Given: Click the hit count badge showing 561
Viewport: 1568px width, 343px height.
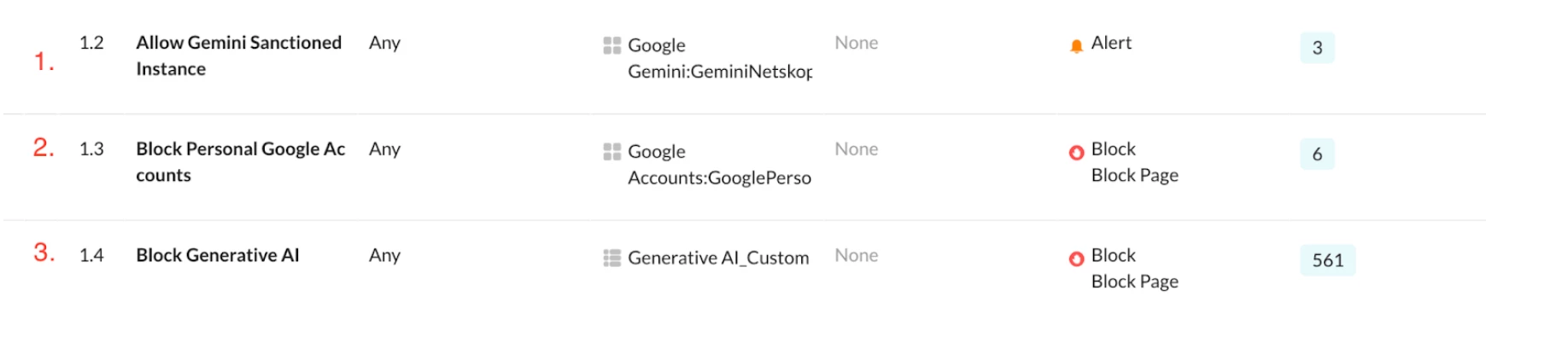Looking at the screenshot, I should coord(1327,260).
